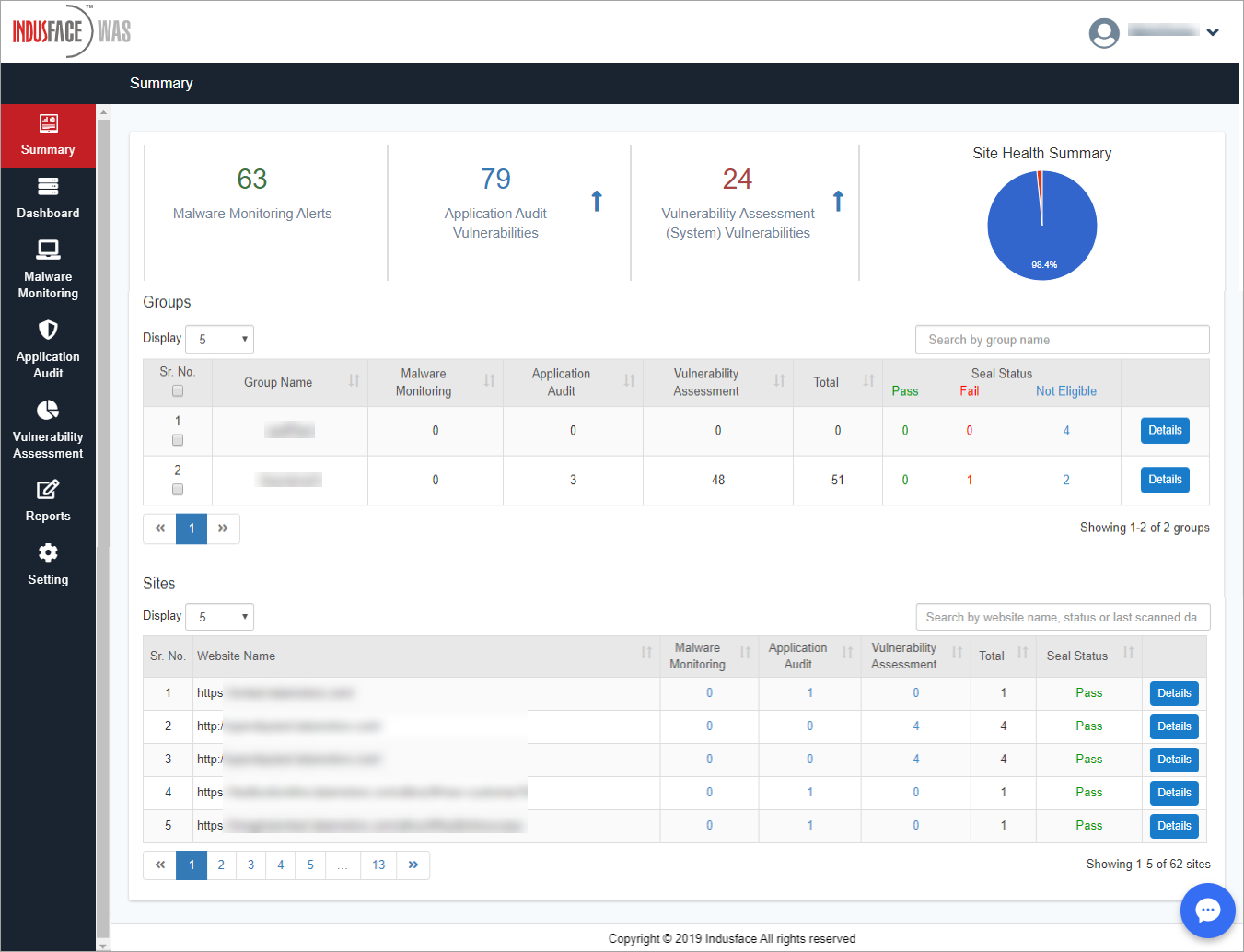Go to previous groups page arrow
This screenshot has width=1244, height=952.
pos(160,528)
